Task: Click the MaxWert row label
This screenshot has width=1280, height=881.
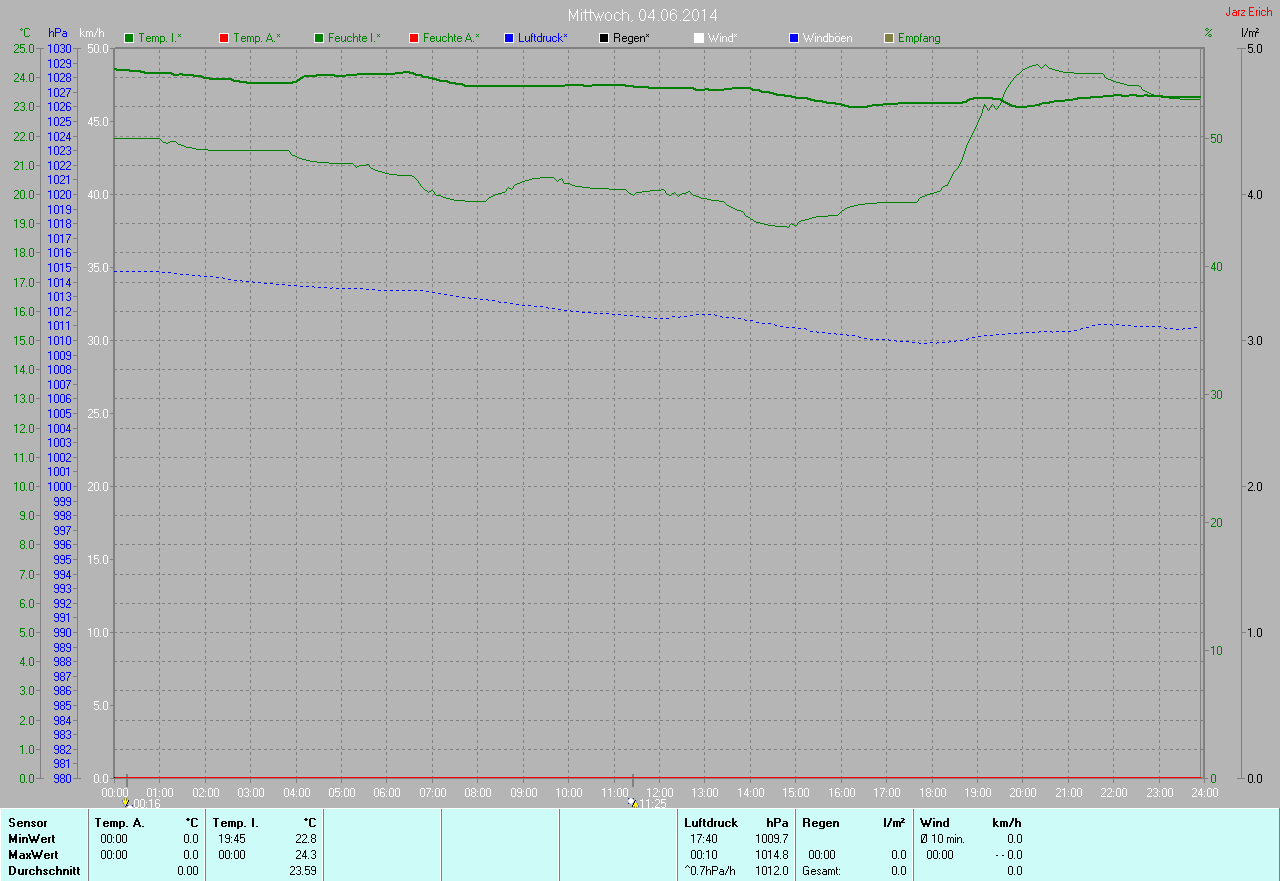Action: click(x=33, y=855)
